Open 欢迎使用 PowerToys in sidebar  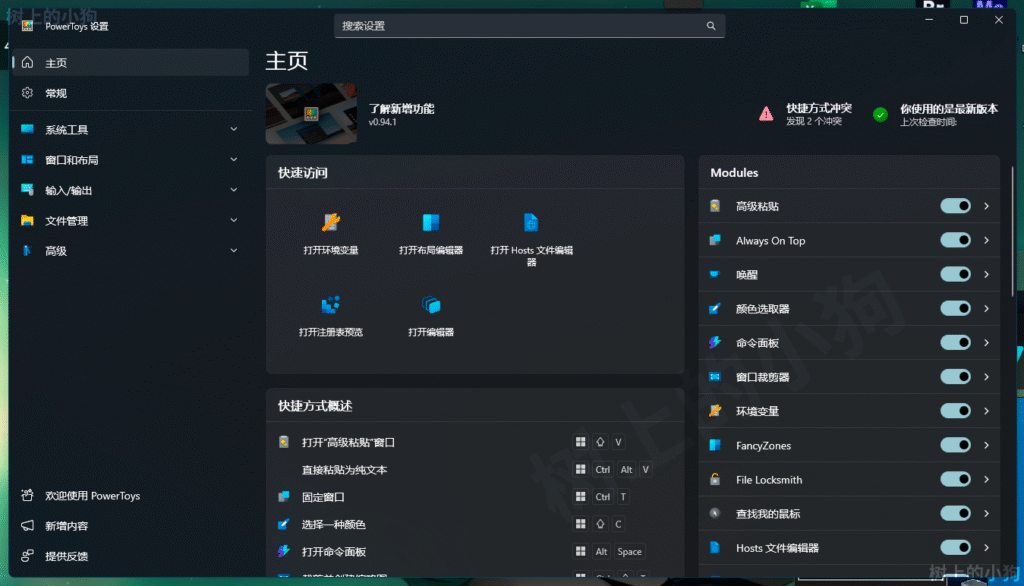(x=131, y=495)
